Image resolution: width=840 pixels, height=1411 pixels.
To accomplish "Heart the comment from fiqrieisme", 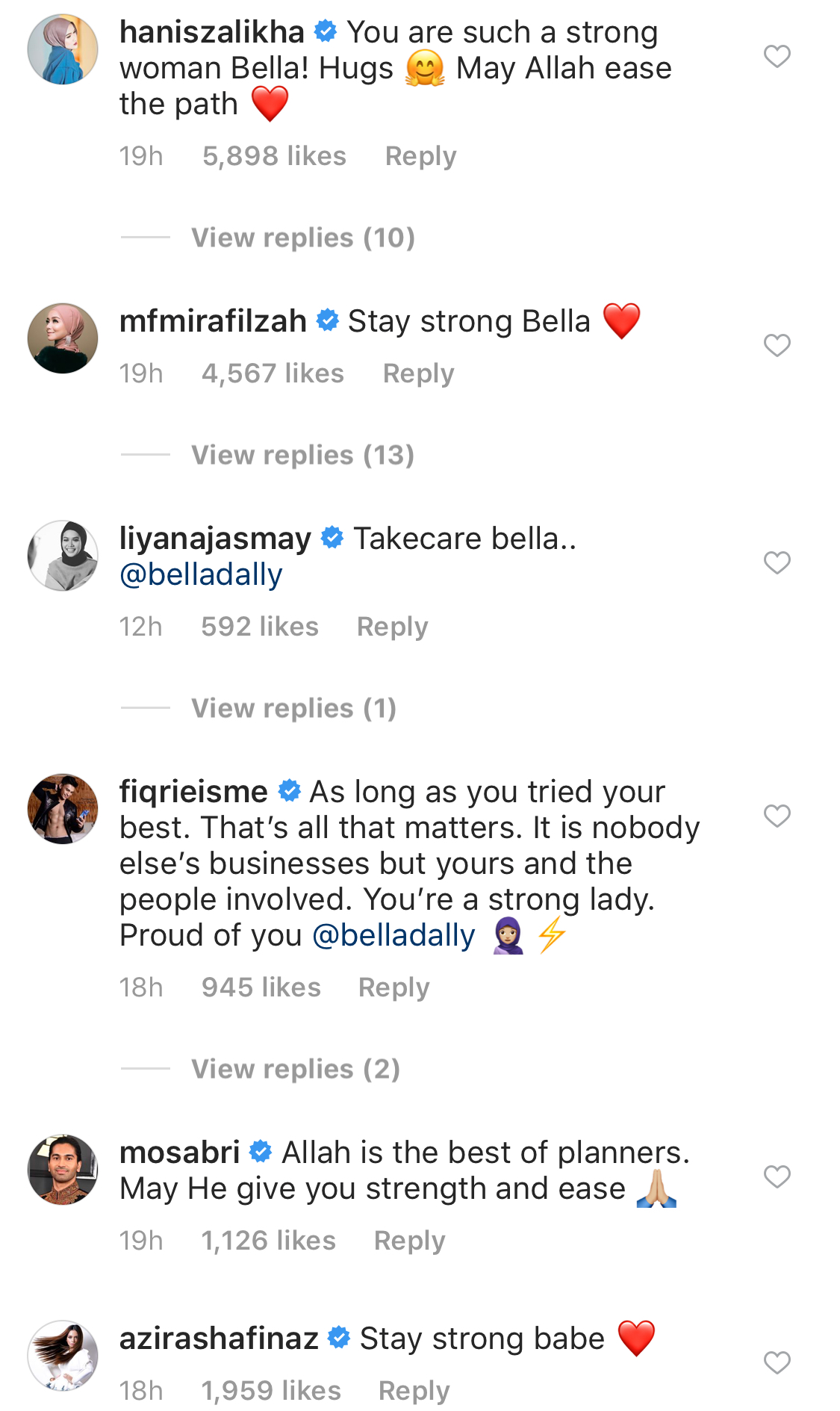I will [x=777, y=816].
